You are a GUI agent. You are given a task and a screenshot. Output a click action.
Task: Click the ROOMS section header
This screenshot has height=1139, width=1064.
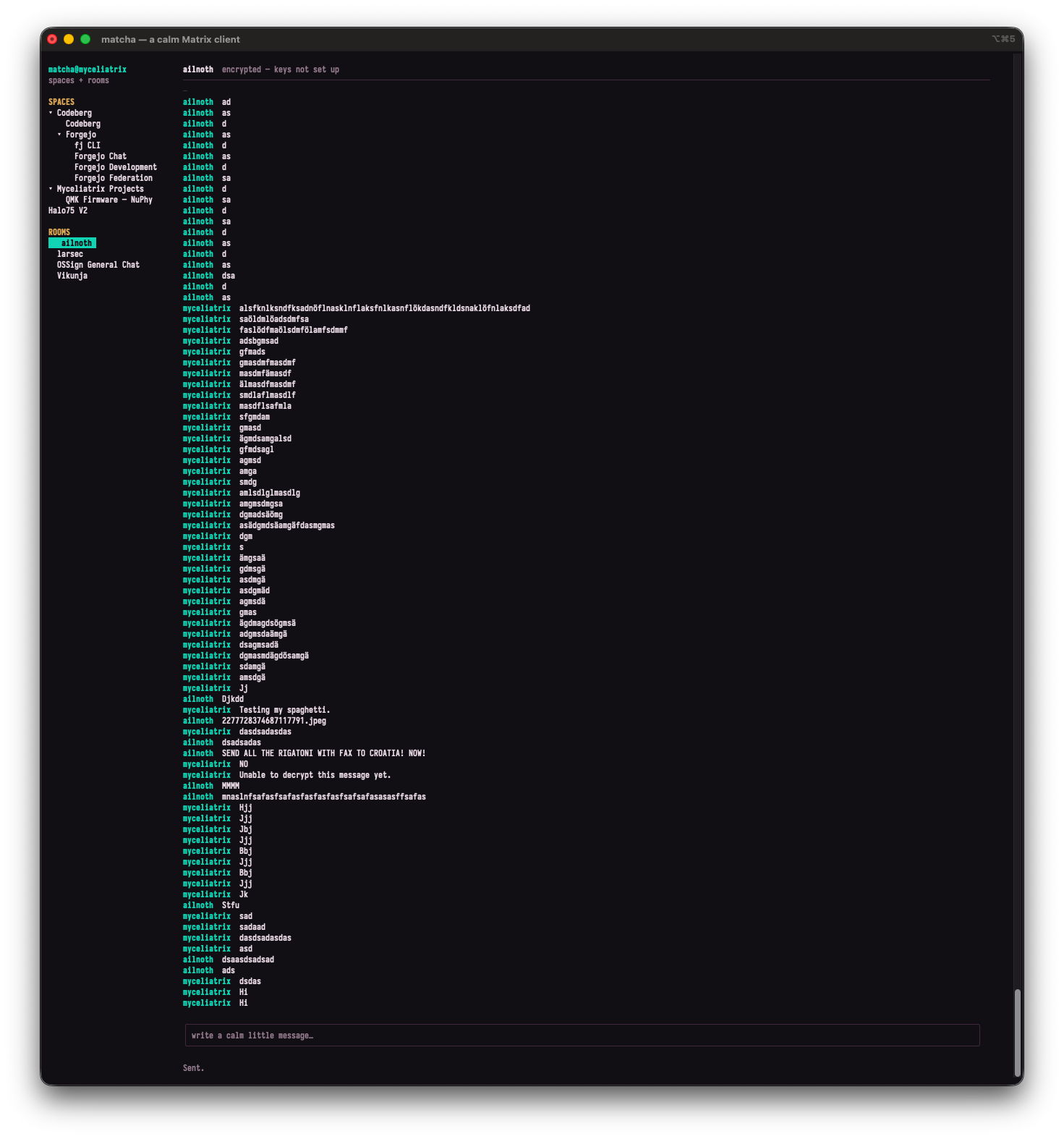point(59,232)
